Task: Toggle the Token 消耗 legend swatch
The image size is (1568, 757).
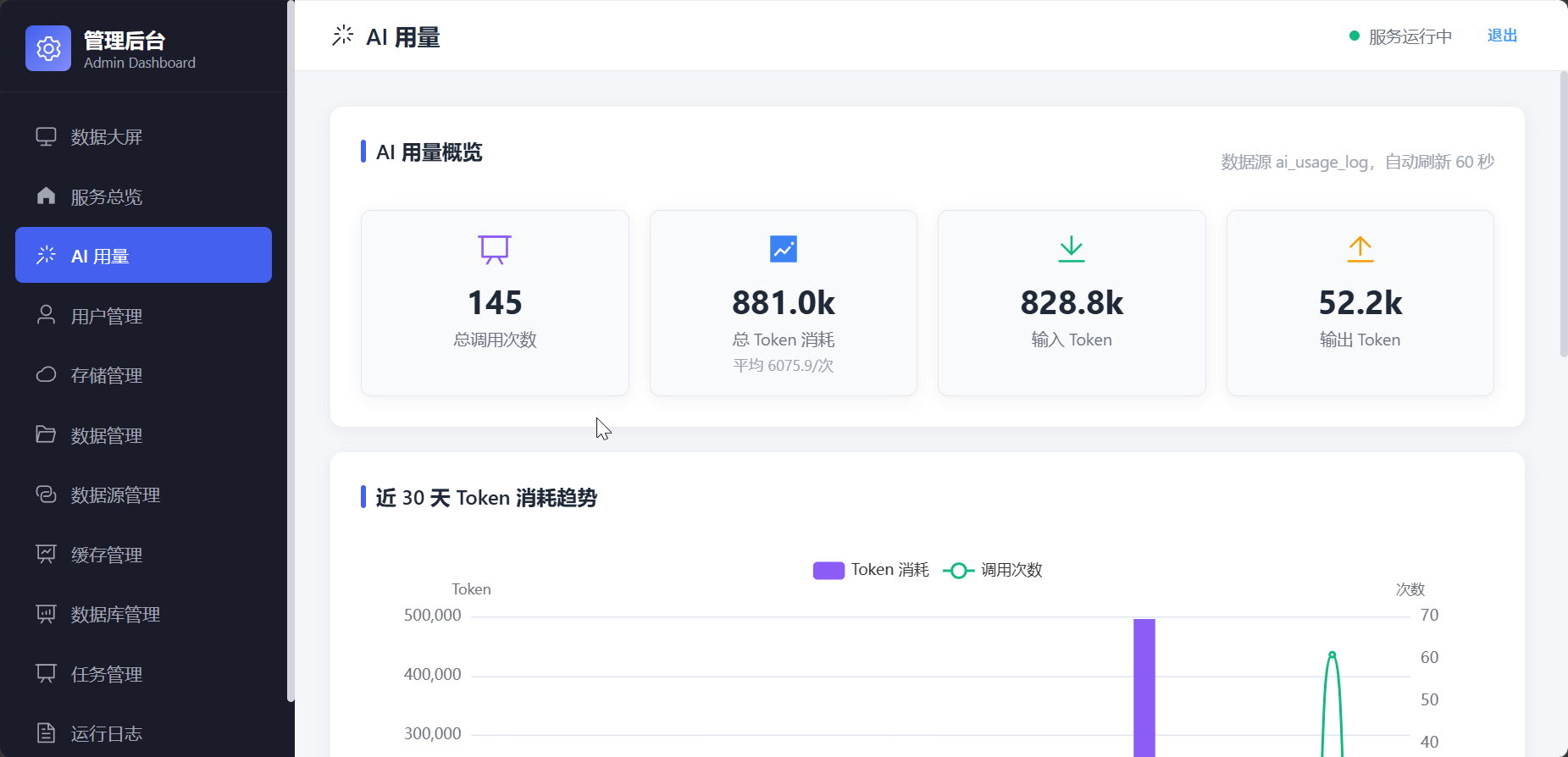Action: coord(828,570)
